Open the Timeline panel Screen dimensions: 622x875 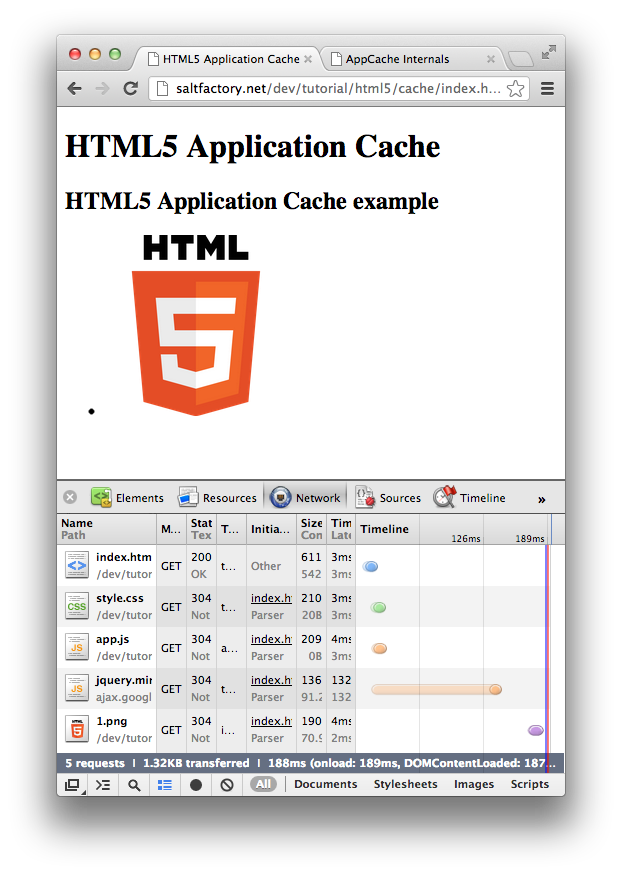click(469, 497)
